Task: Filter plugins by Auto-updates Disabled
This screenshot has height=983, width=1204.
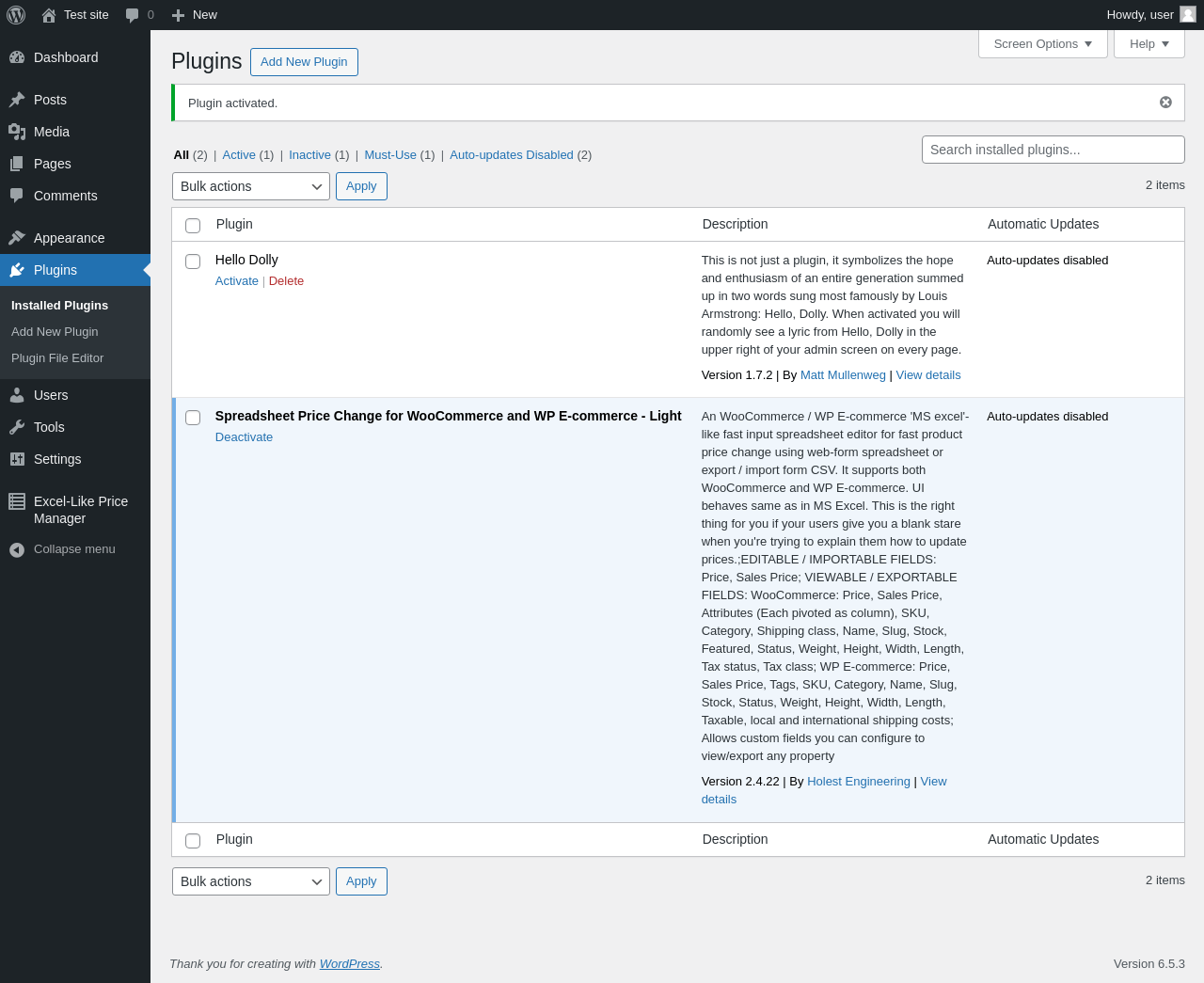Action: coord(512,155)
